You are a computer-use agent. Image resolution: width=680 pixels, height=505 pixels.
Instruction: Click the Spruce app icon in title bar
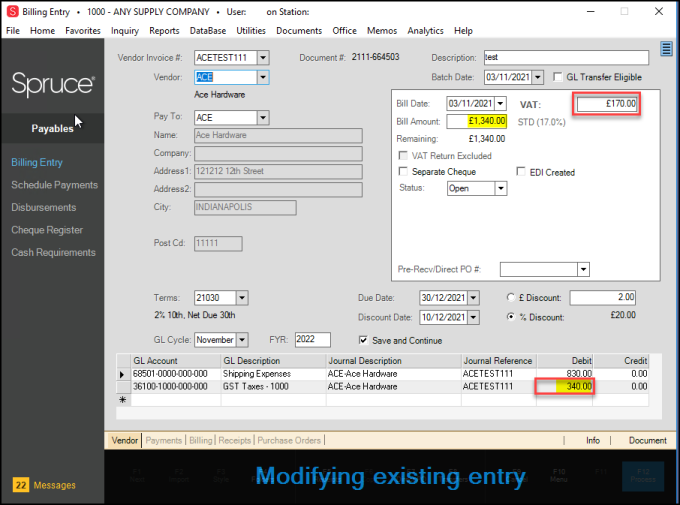pos(13,11)
